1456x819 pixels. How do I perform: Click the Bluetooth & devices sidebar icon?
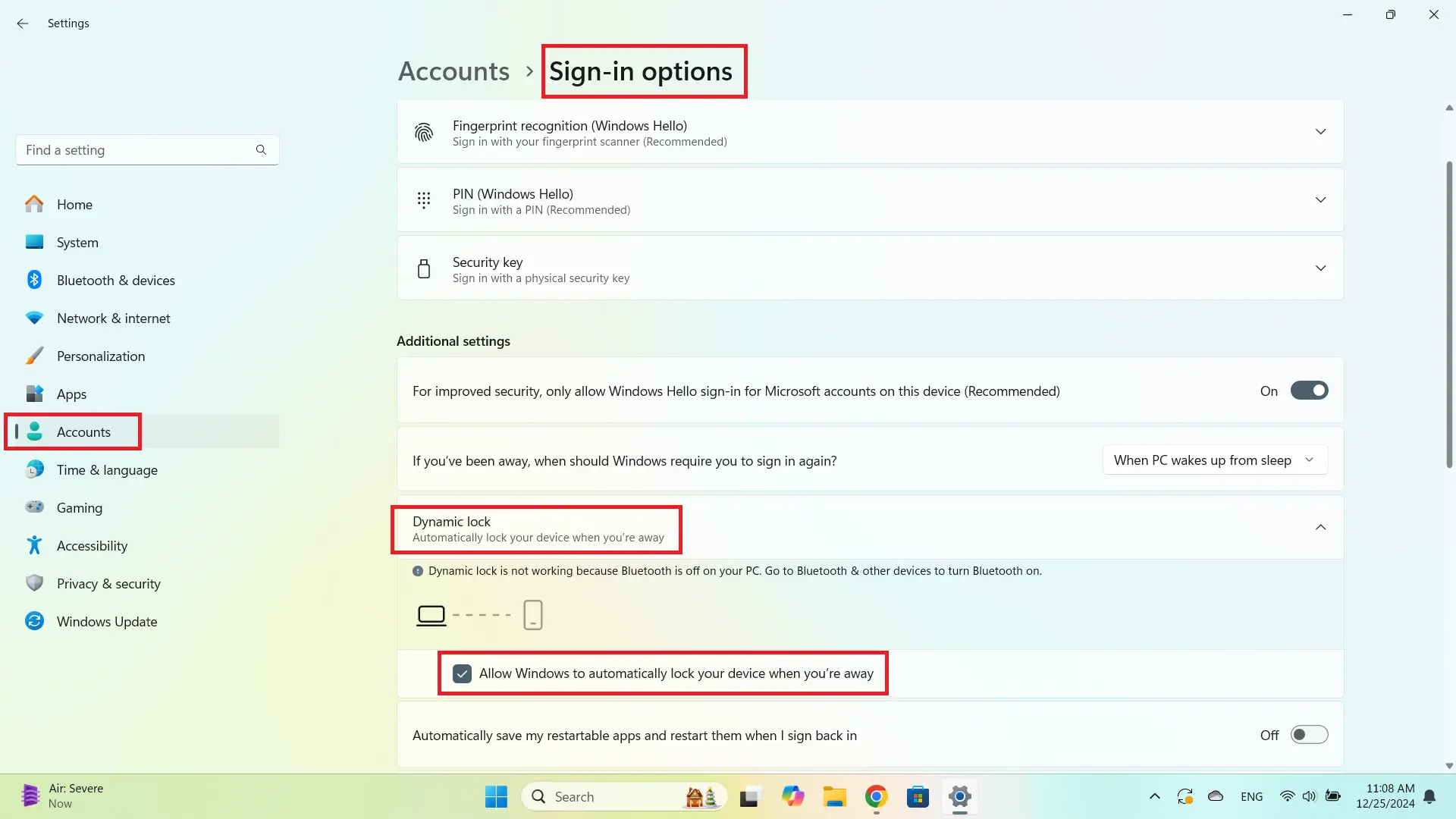(x=34, y=280)
